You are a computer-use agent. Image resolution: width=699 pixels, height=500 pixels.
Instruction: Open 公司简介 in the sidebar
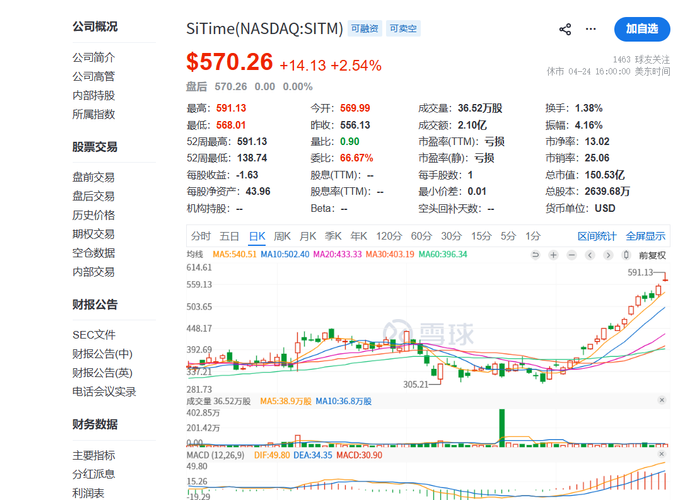(x=94, y=57)
